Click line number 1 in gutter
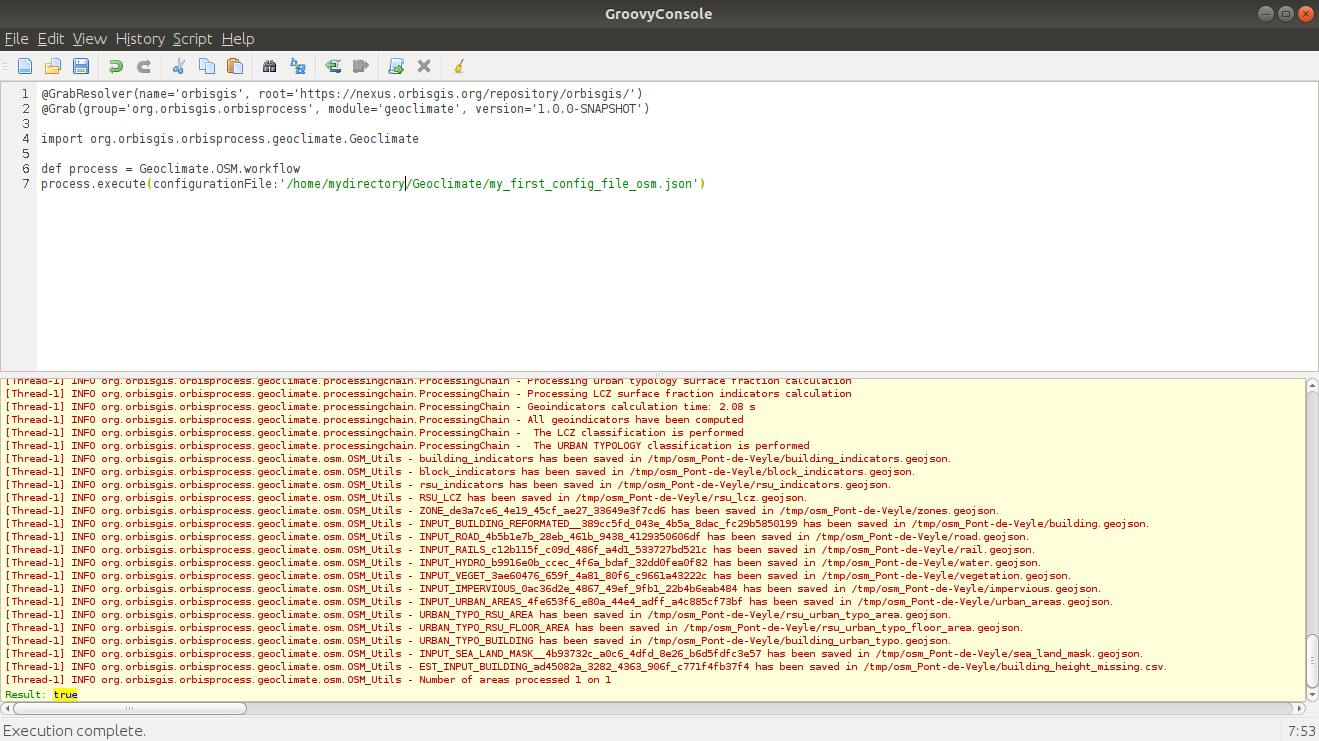1319x741 pixels. pos(25,93)
